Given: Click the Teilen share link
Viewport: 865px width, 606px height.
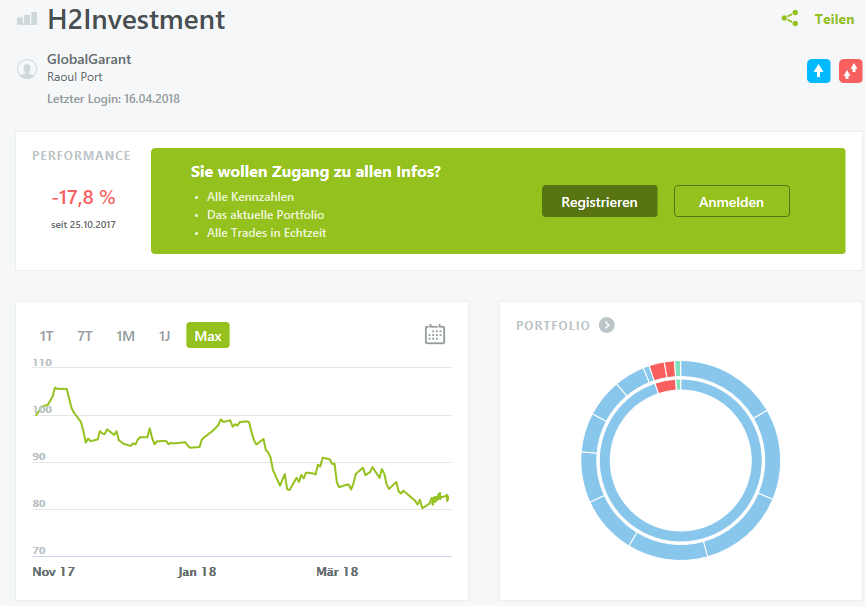Looking at the screenshot, I should [834, 19].
